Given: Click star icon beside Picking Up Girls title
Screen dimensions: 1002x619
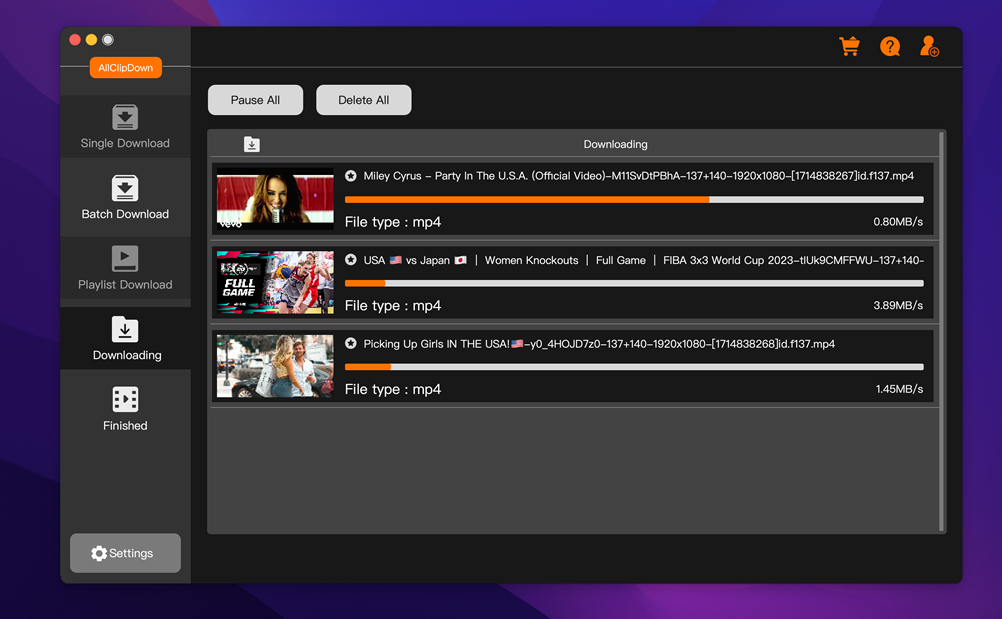Looking at the screenshot, I should pos(351,344).
